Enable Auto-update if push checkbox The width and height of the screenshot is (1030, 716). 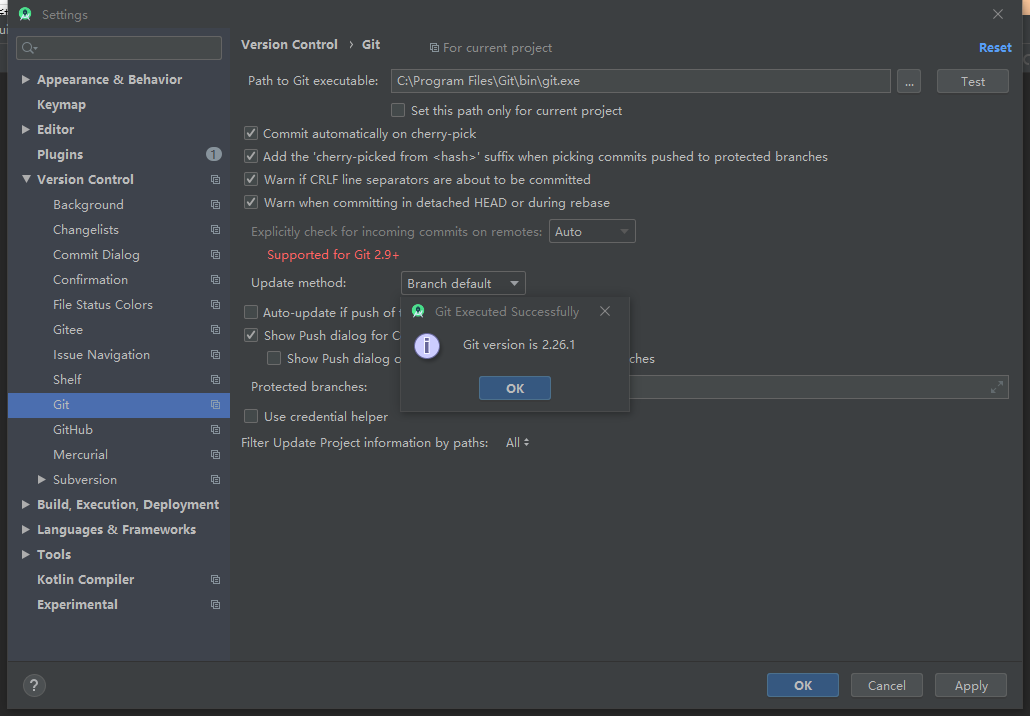251,312
